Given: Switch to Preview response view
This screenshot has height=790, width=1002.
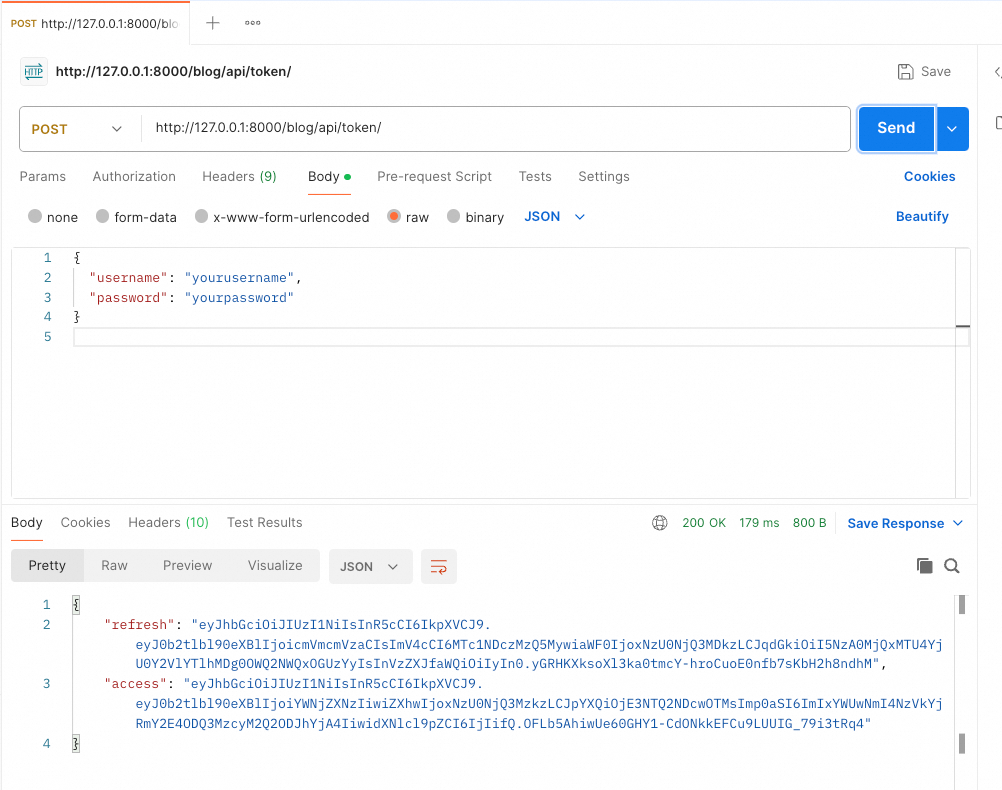Looking at the screenshot, I should click(187, 566).
